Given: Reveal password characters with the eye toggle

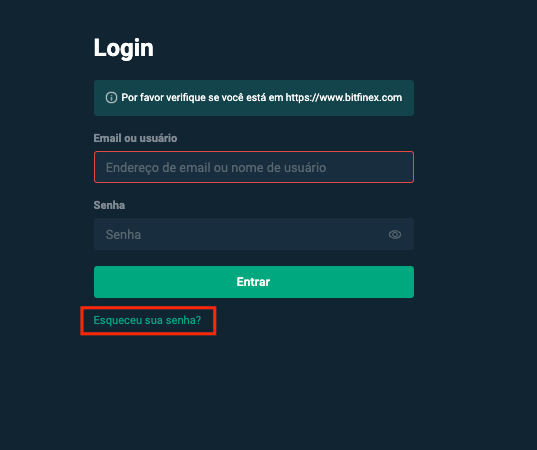Looking at the screenshot, I should (x=395, y=235).
